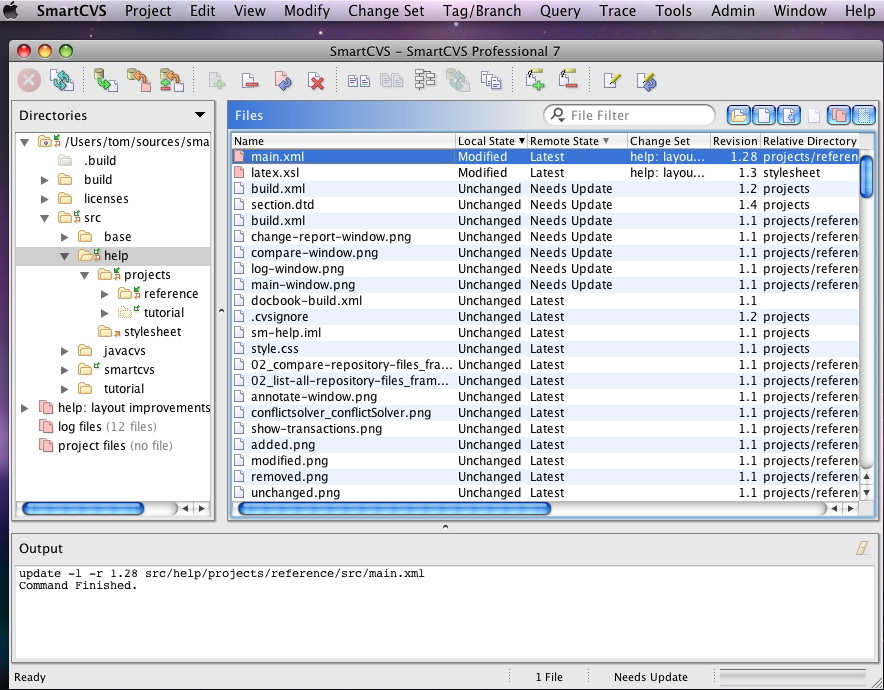Open the Directories panel dropdown arrow
This screenshot has width=884, height=690.
pos(200,115)
